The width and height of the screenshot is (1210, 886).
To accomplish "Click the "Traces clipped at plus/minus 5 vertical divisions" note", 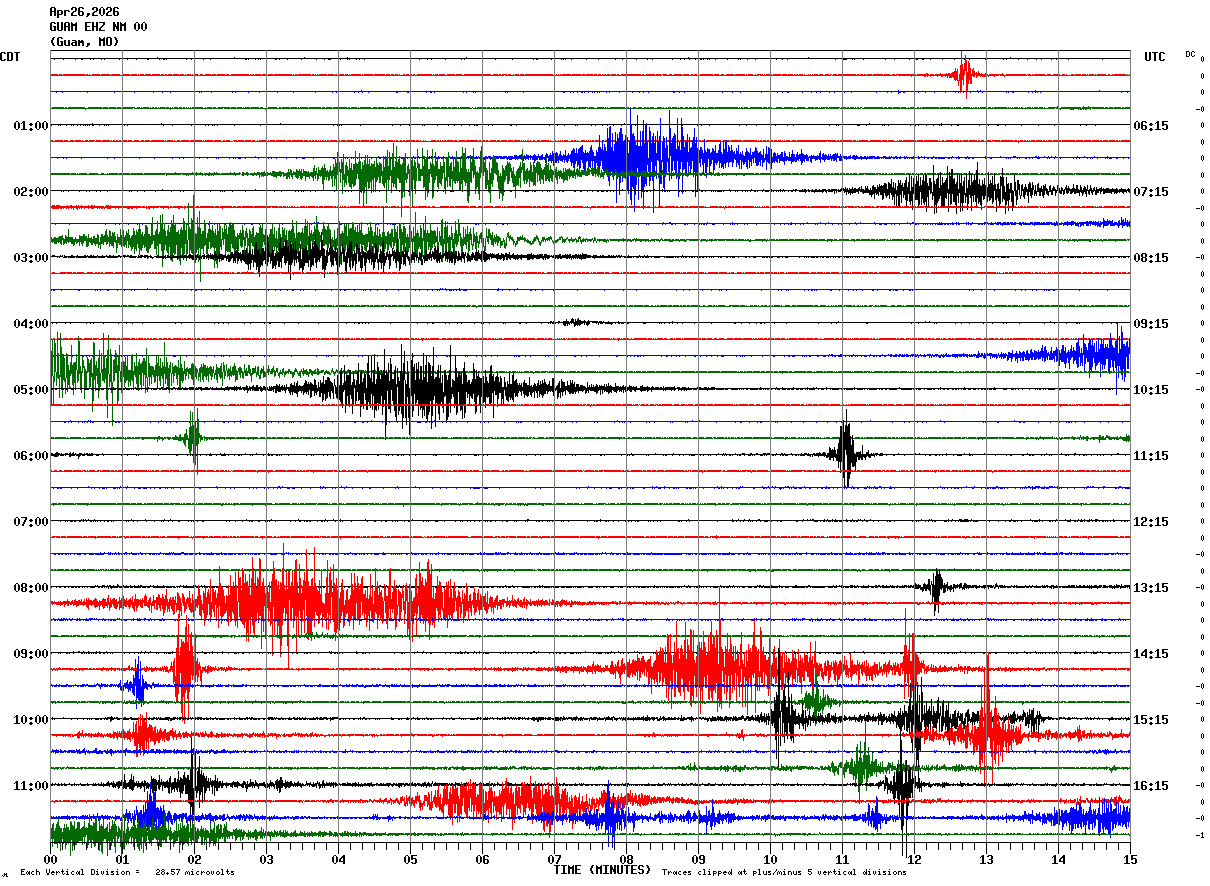I will [x=784, y=873].
